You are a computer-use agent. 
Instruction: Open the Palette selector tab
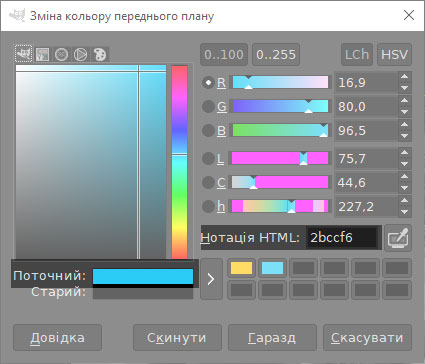100,54
